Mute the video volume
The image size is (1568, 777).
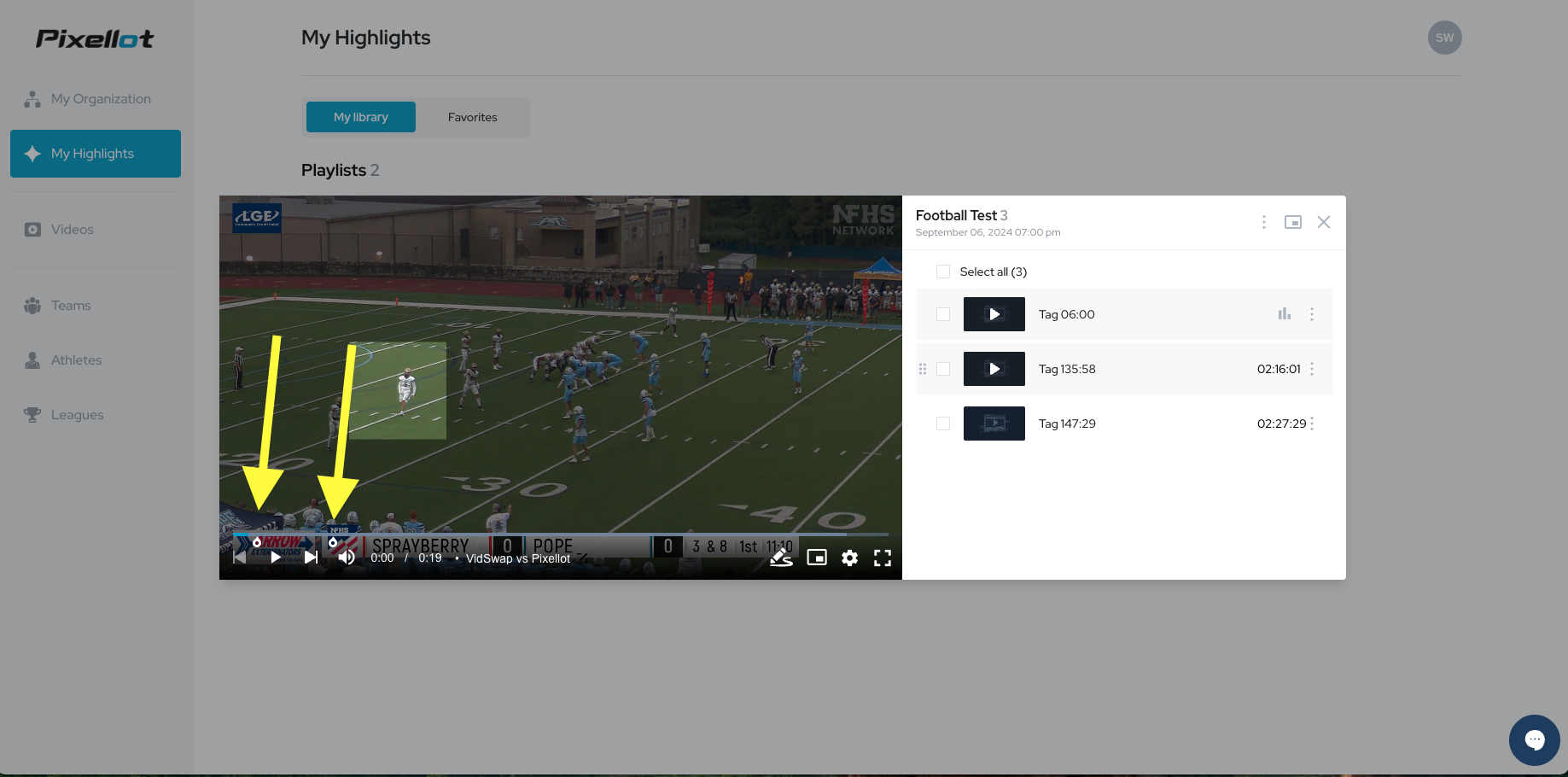pos(347,558)
